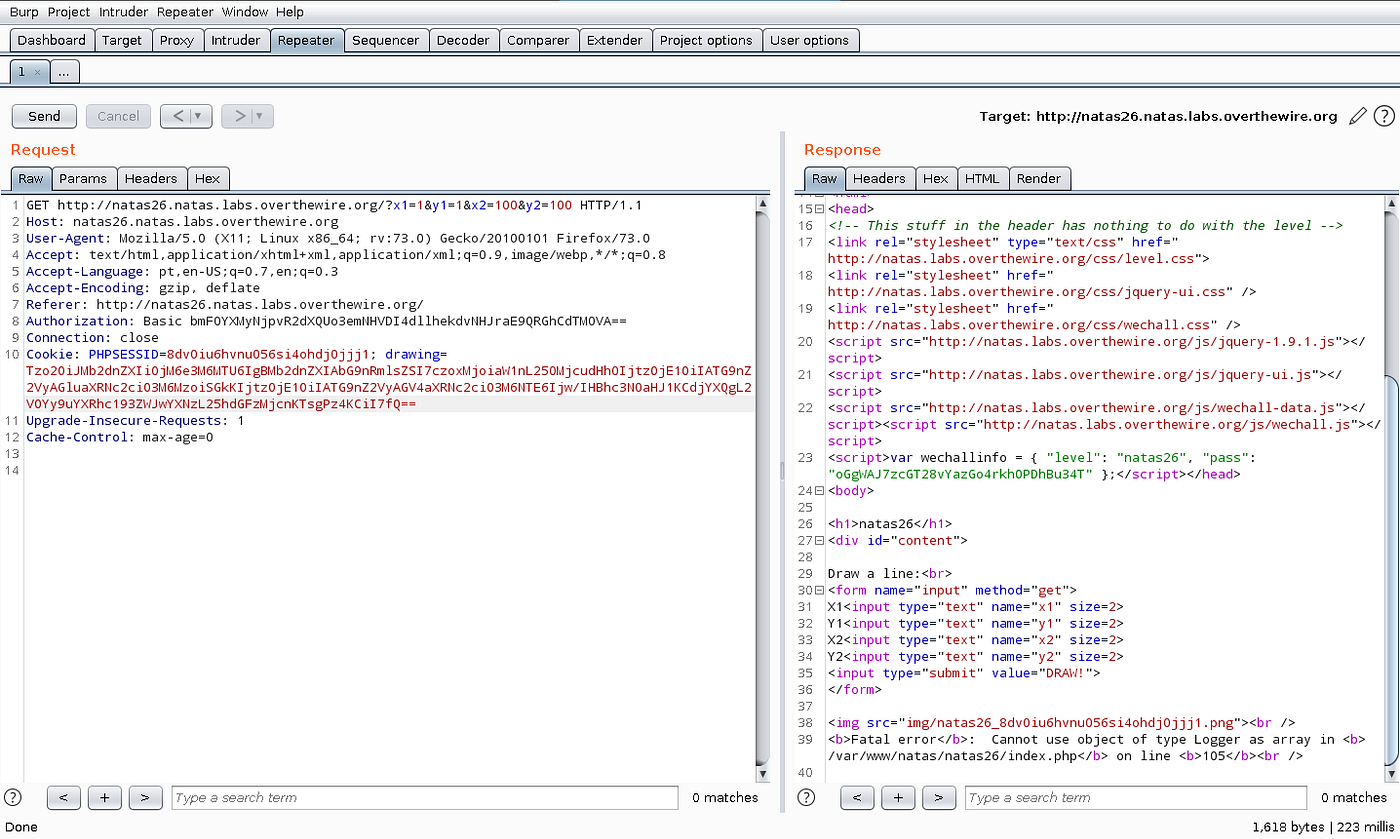This screenshot has height=839, width=1400.
Task: Send the request with Send button
Action: [44, 116]
